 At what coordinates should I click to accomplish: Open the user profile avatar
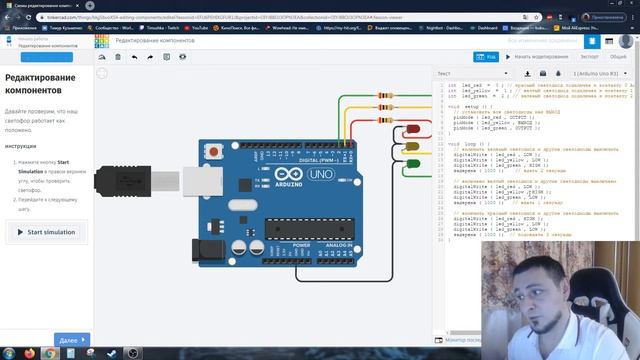pos(626,41)
